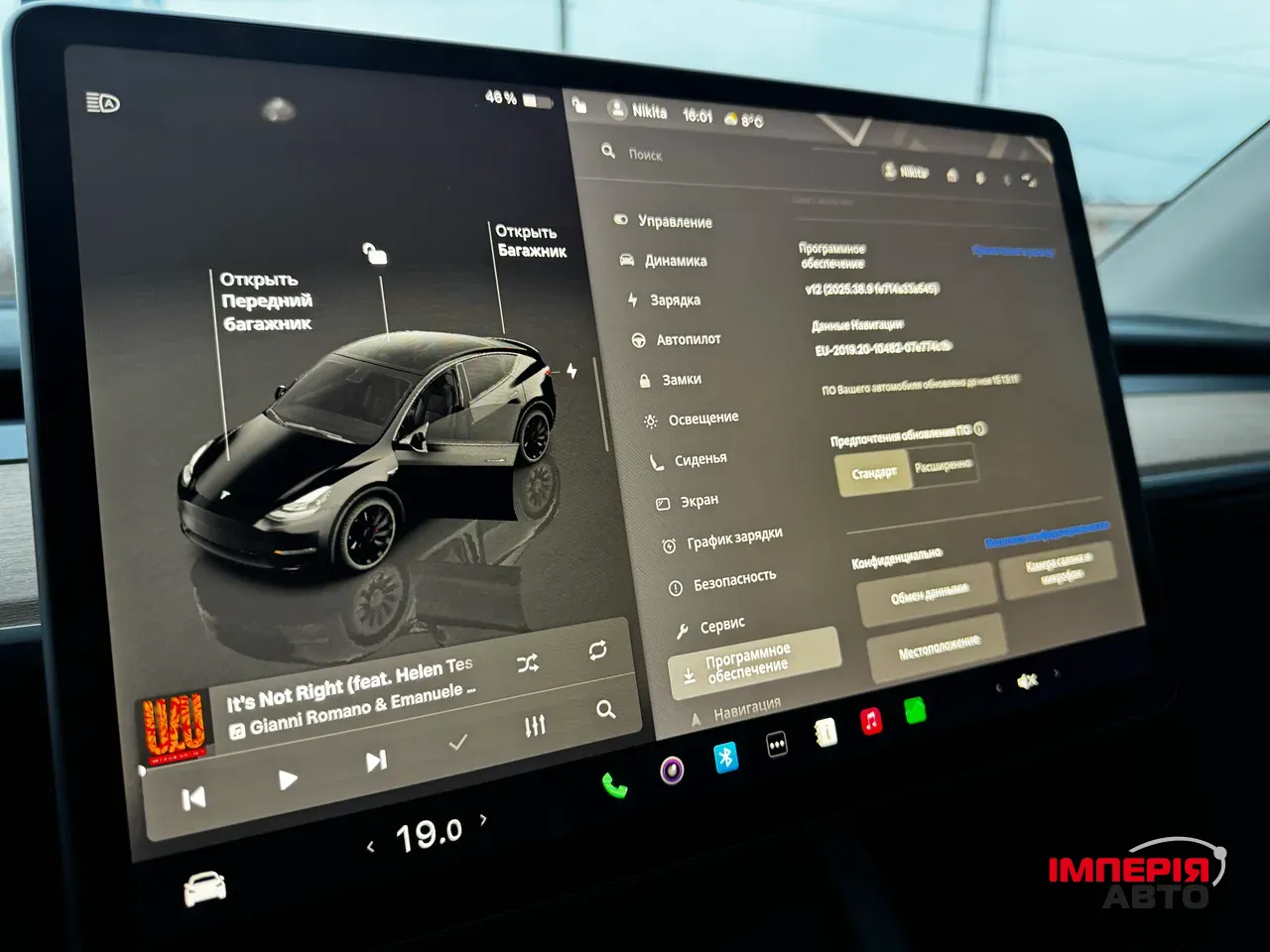Select the Освещение settings section

[x=703, y=416]
